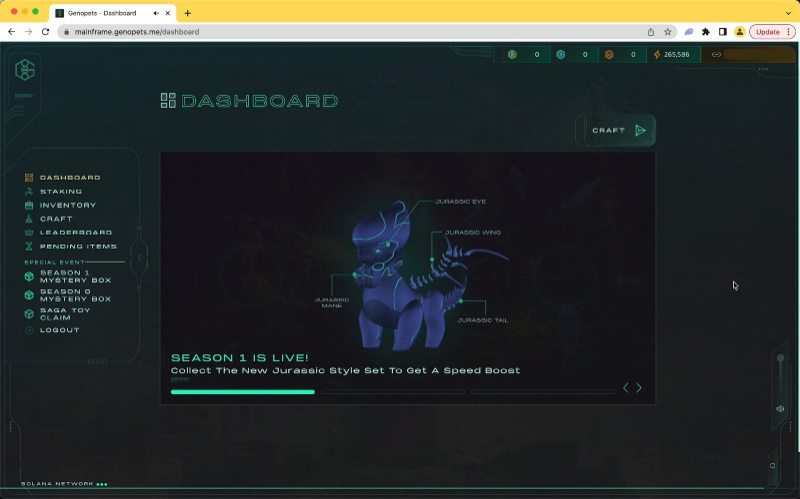Log out using the Logout link

pyautogui.click(x=60, y=330)
